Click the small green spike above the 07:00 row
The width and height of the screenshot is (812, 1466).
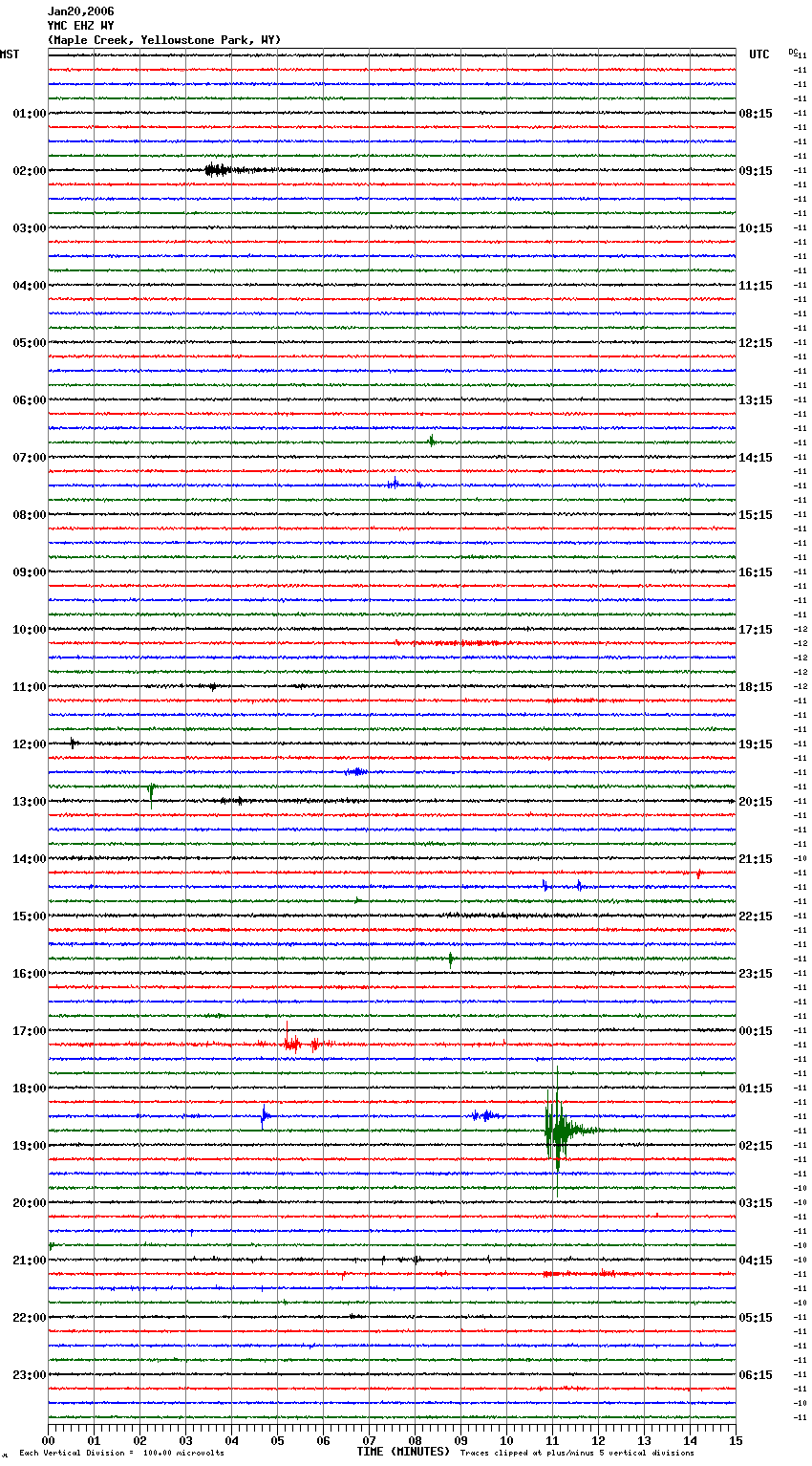coord(432,441)
